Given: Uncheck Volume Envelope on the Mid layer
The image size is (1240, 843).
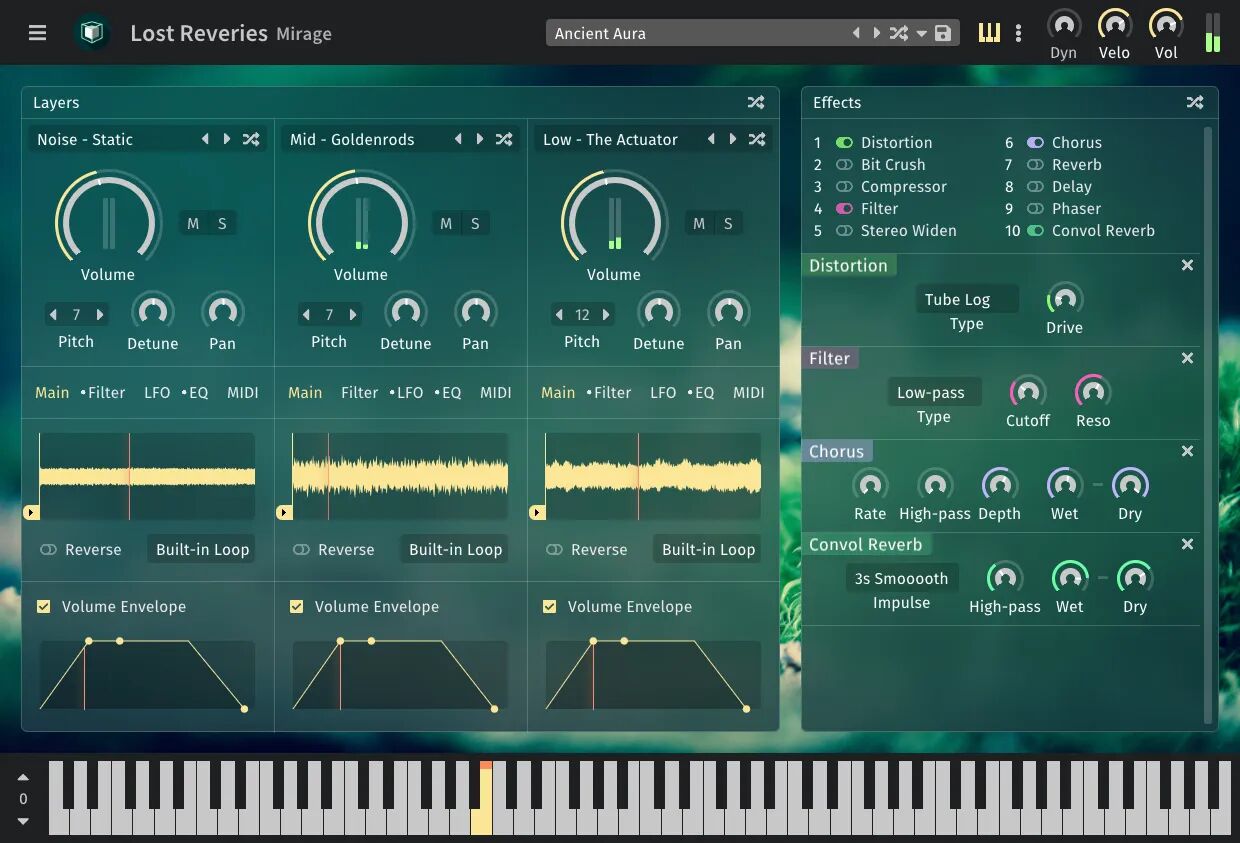Looking at the screenshot, I should [297, 606].
